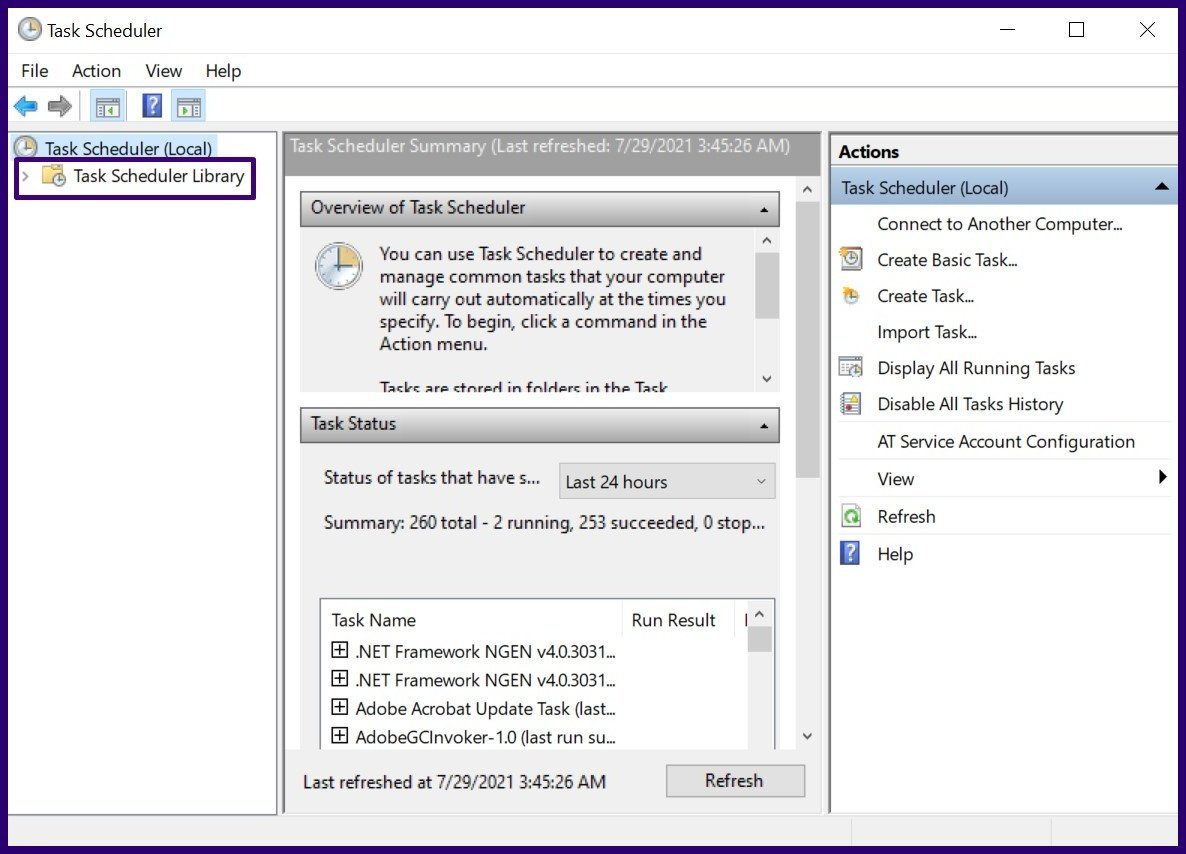Click the Forward arrow toolbar icon
This screenshot has width=1186, height=854.
pos(60,106)
